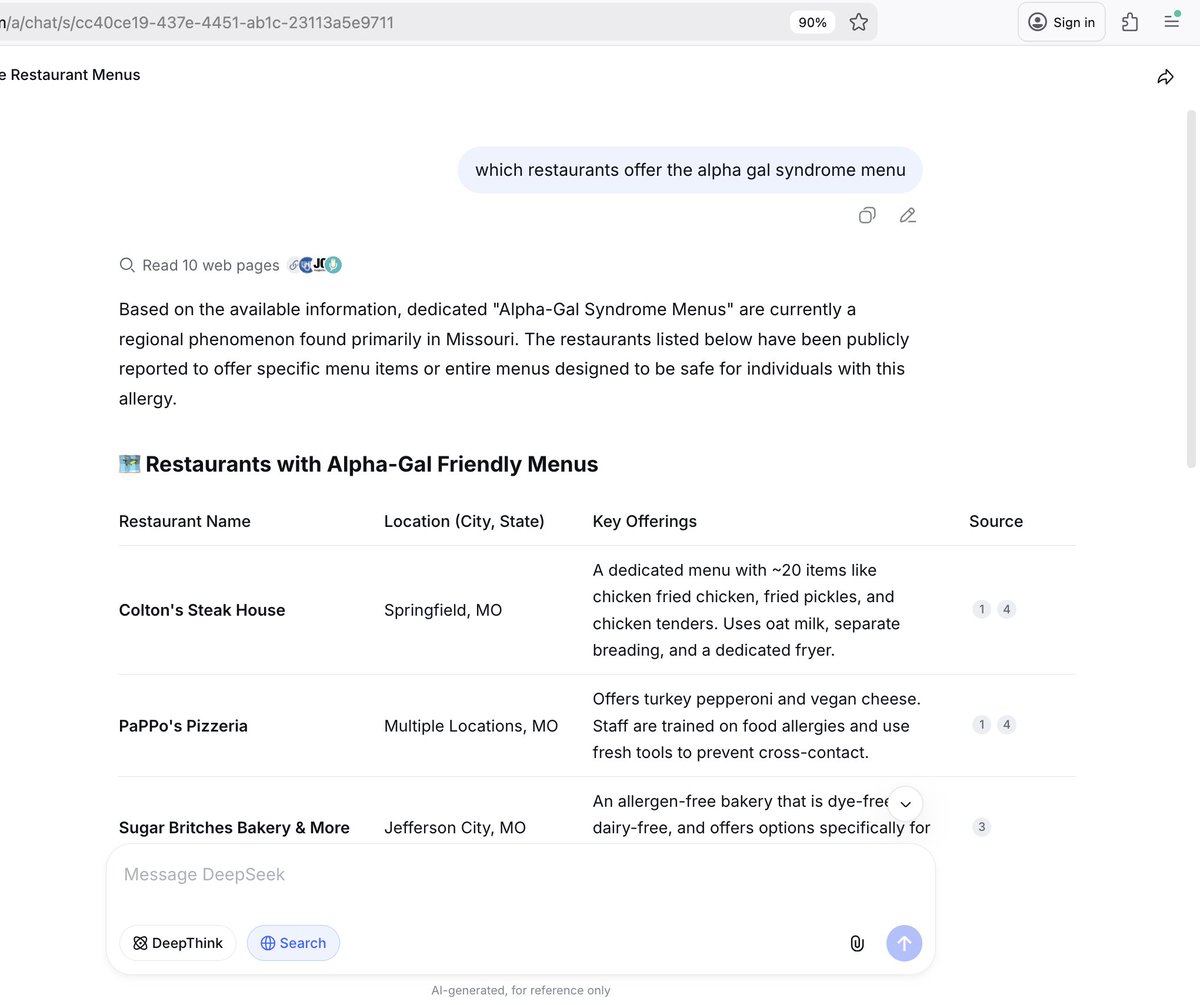1200x1005 pixels.
Task: Open source citation 1 for Colton's Steak House
Action: tap(981, 609)
